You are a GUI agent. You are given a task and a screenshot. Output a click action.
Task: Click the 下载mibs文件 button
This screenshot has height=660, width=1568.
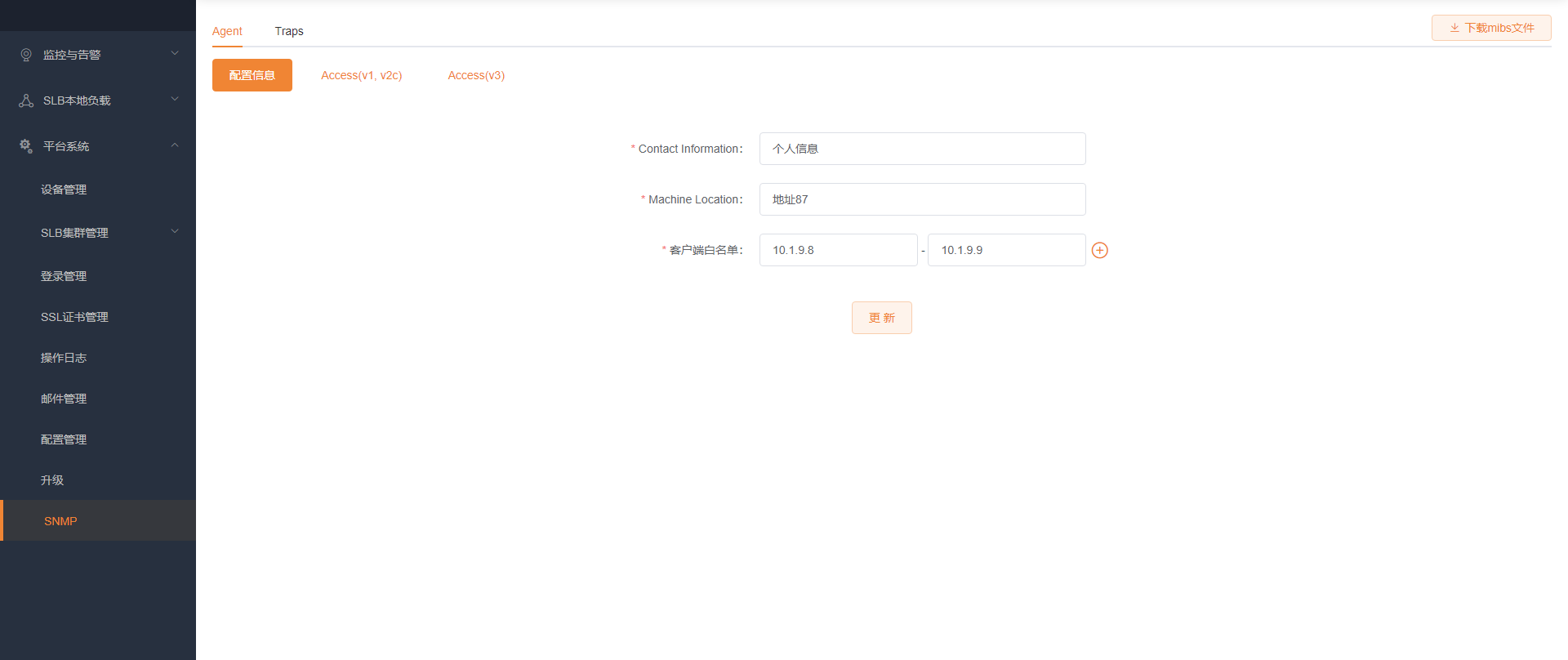point(1491,28)
